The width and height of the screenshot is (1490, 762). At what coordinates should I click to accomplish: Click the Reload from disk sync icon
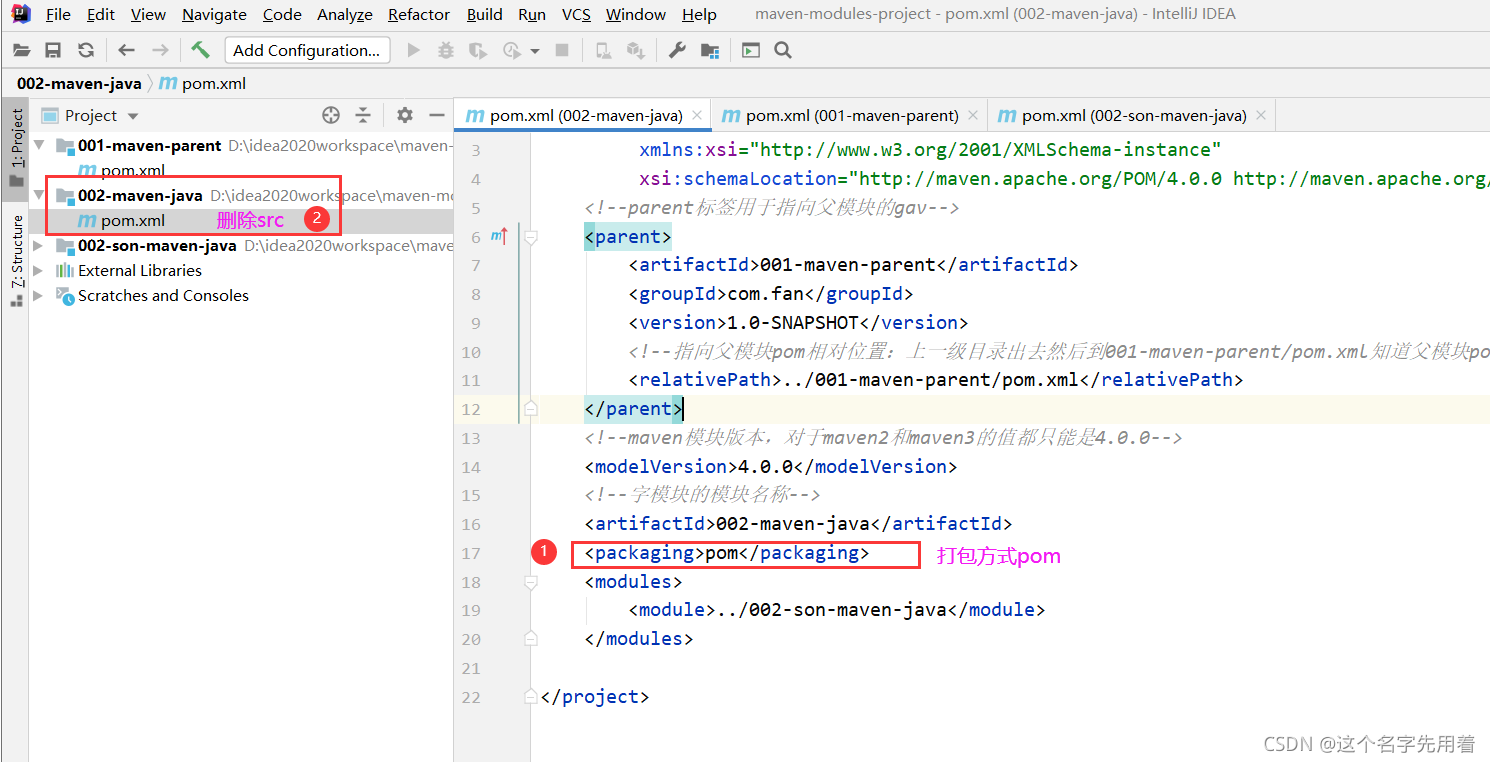86,50
